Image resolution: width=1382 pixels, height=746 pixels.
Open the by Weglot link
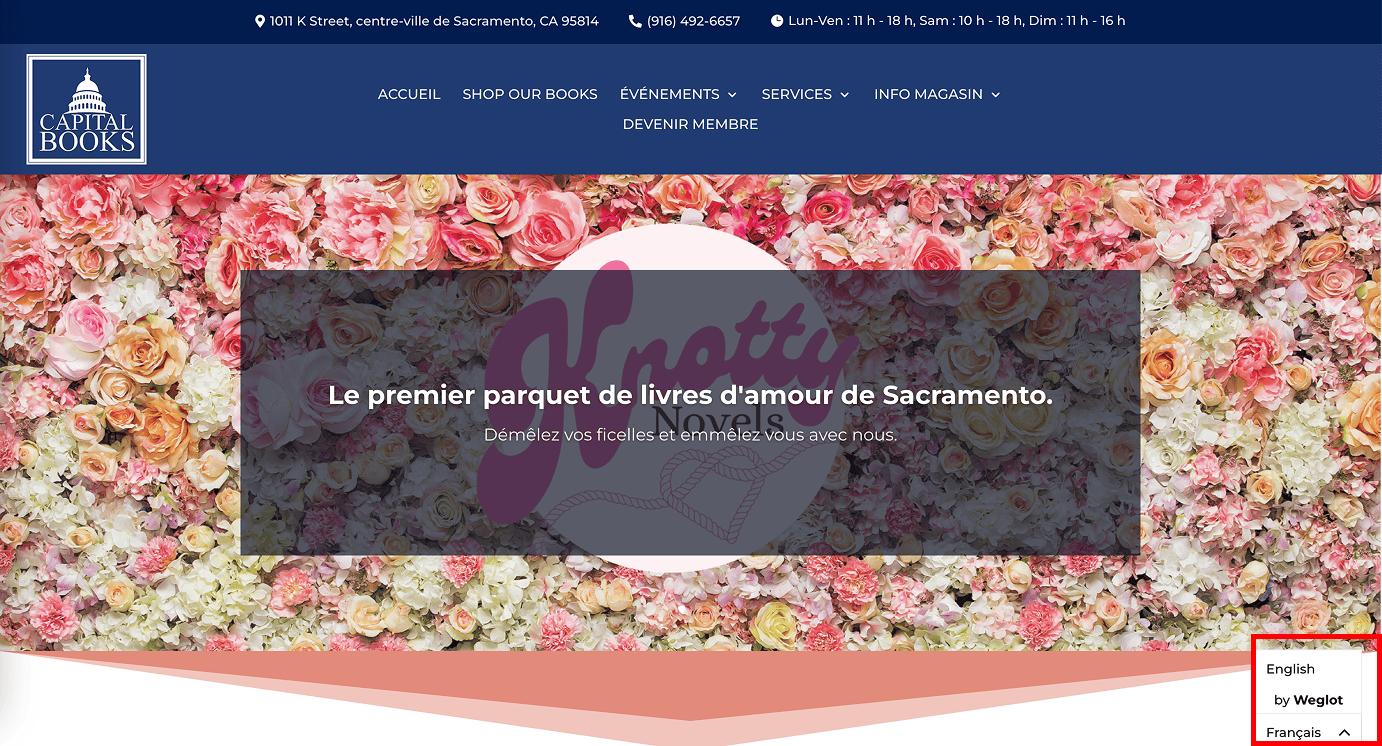1308,700
